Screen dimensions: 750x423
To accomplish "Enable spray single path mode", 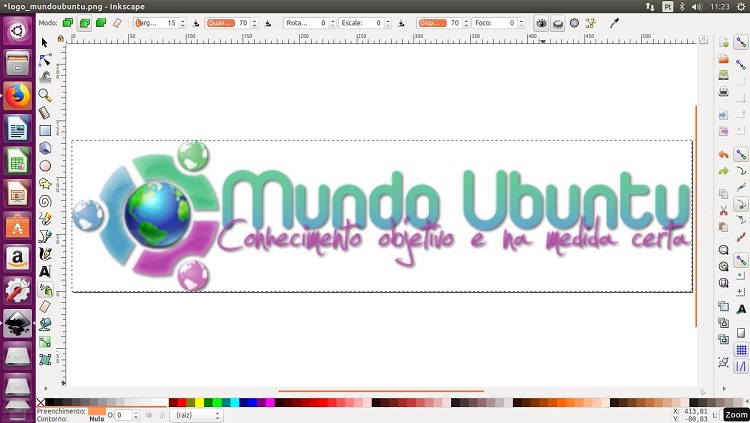I will 101,22.
